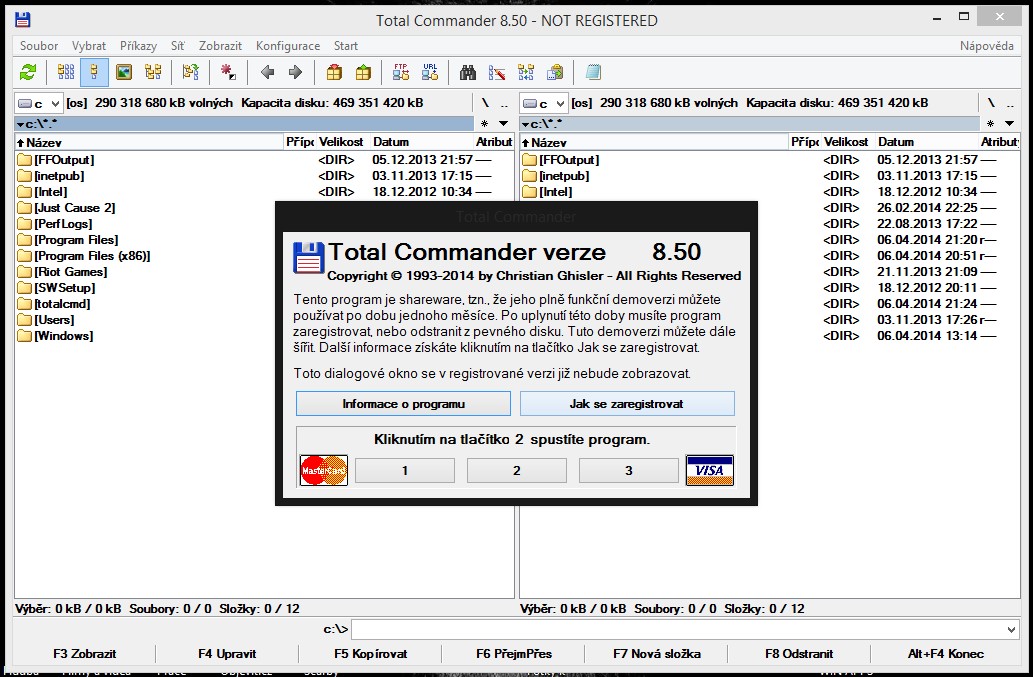Open the Start menu item
The height and width of the screenshot is (677, 1033).
[x=346, y=45]
